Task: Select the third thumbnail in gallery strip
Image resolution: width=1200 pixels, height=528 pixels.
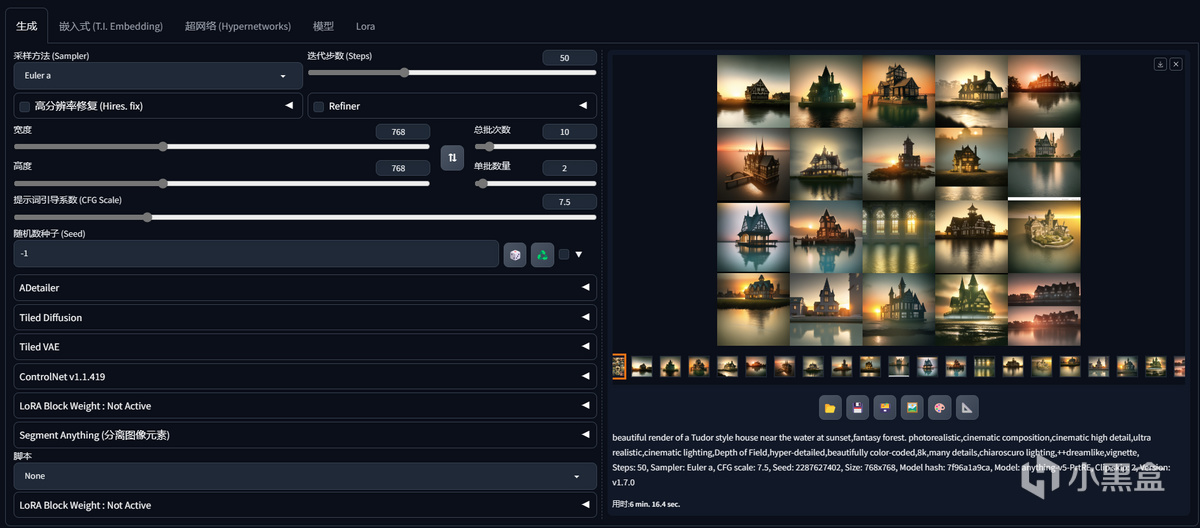Action: pos(670,367)
